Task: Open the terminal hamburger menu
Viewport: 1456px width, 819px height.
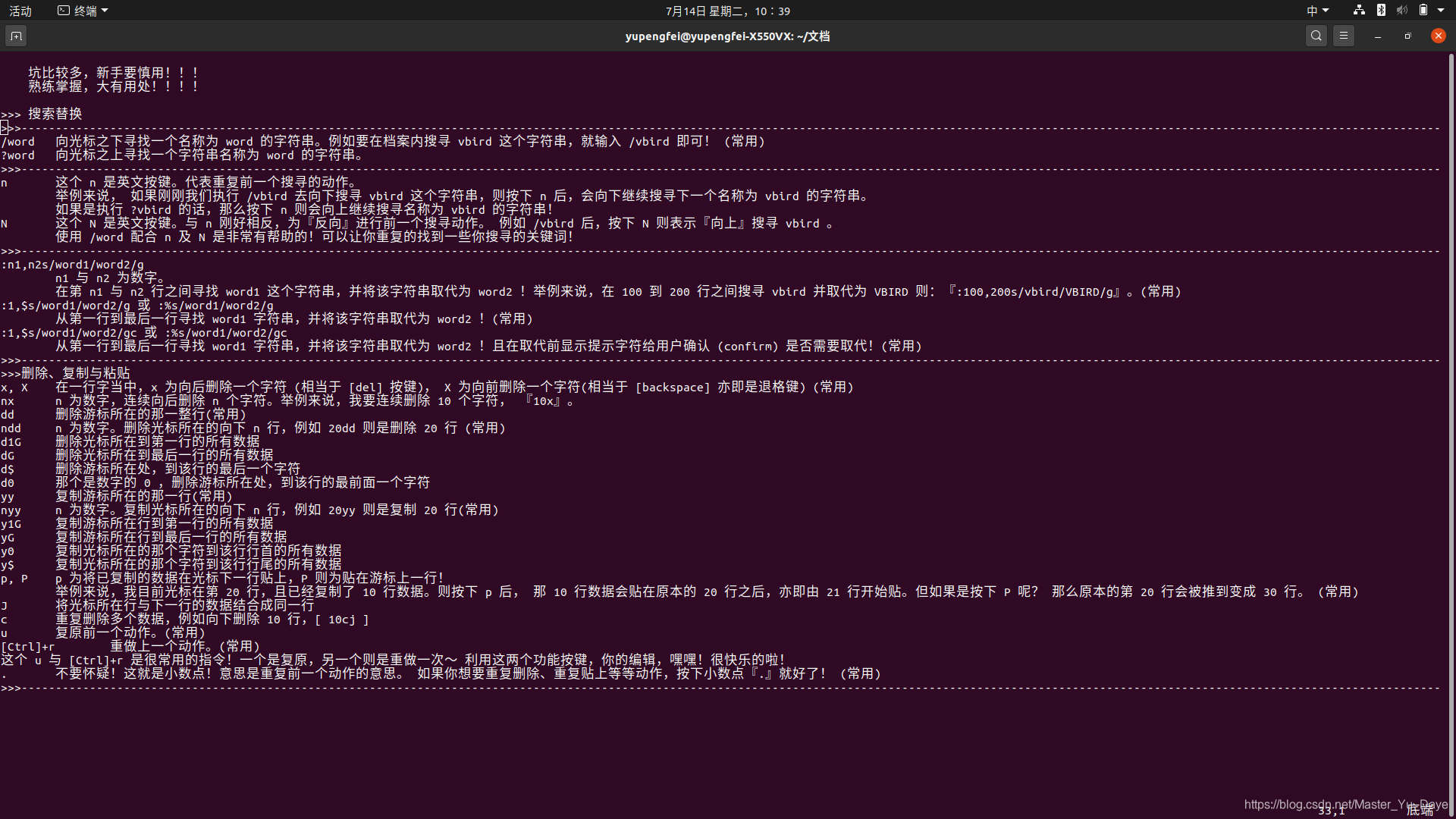Action: [1344, 36]
